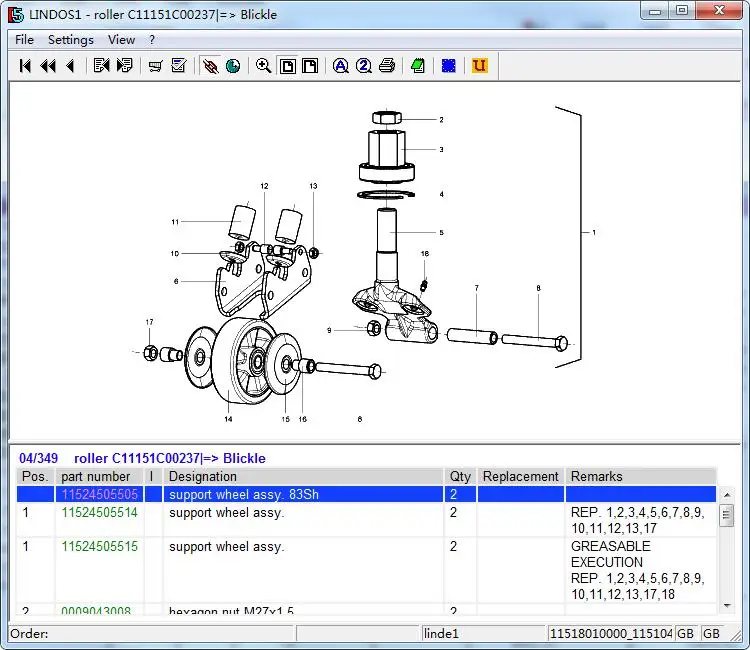The width and height of the screenshot is (750, 650).
Task: Click the parts list scroll up arrow
Action: point(727,495)
